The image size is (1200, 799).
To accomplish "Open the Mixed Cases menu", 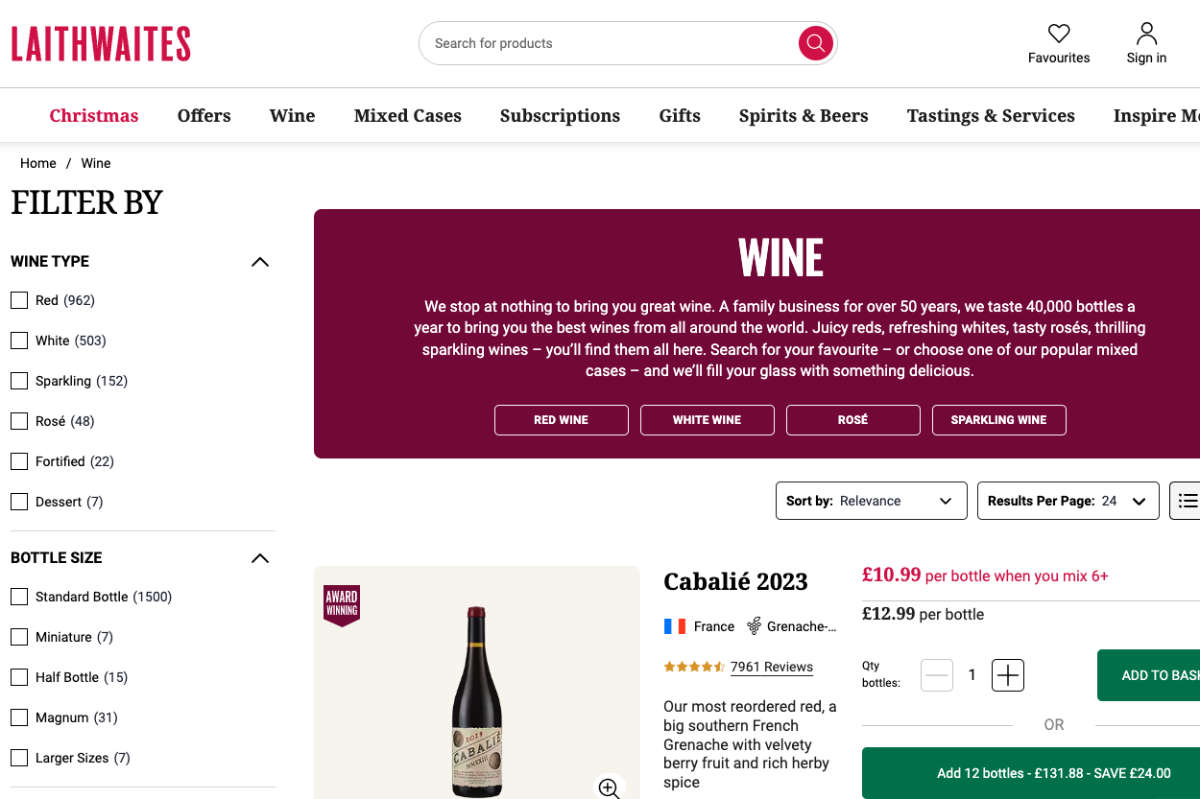I will click(407, 116).
